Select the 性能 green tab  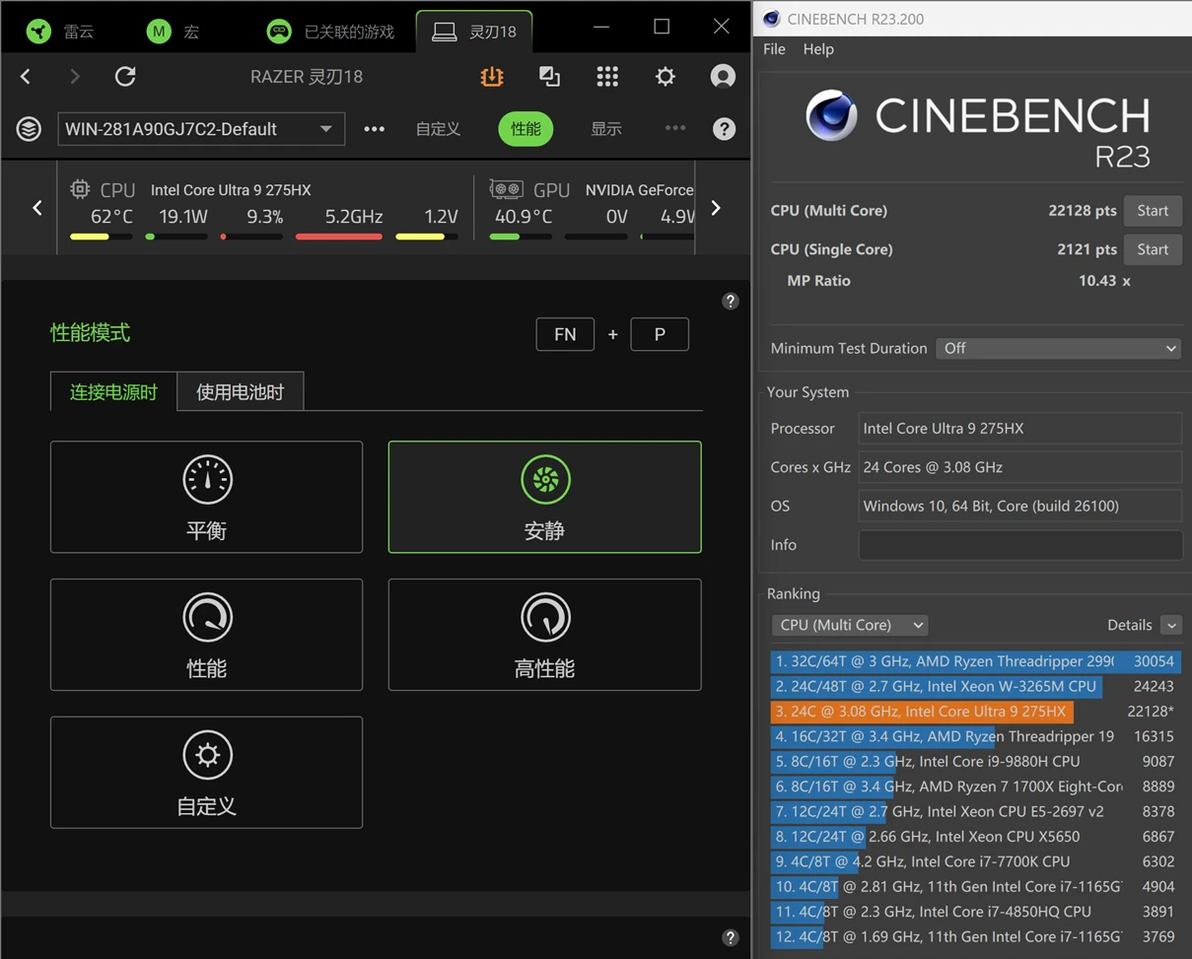tap(525, 129)
